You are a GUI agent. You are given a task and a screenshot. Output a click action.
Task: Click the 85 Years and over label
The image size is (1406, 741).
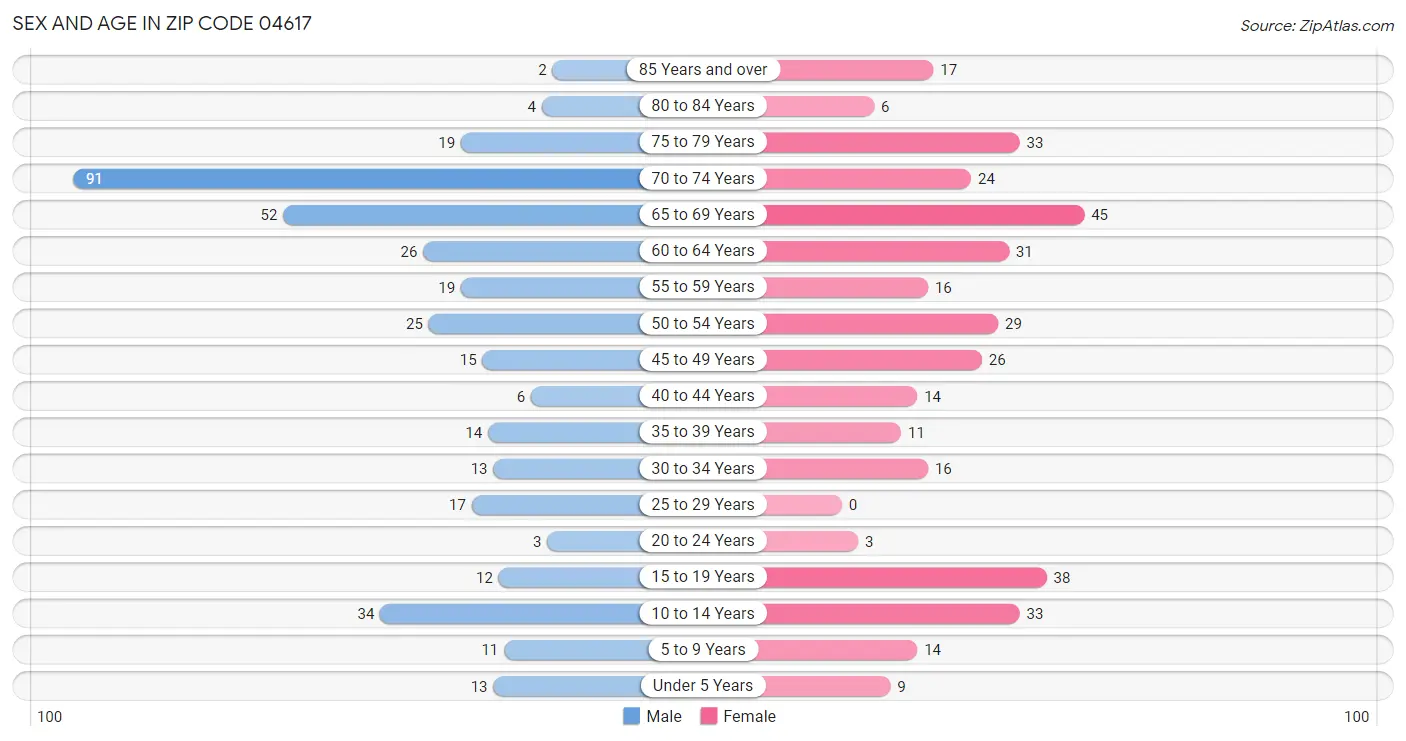pyautogui.click(x=703, y=70)
